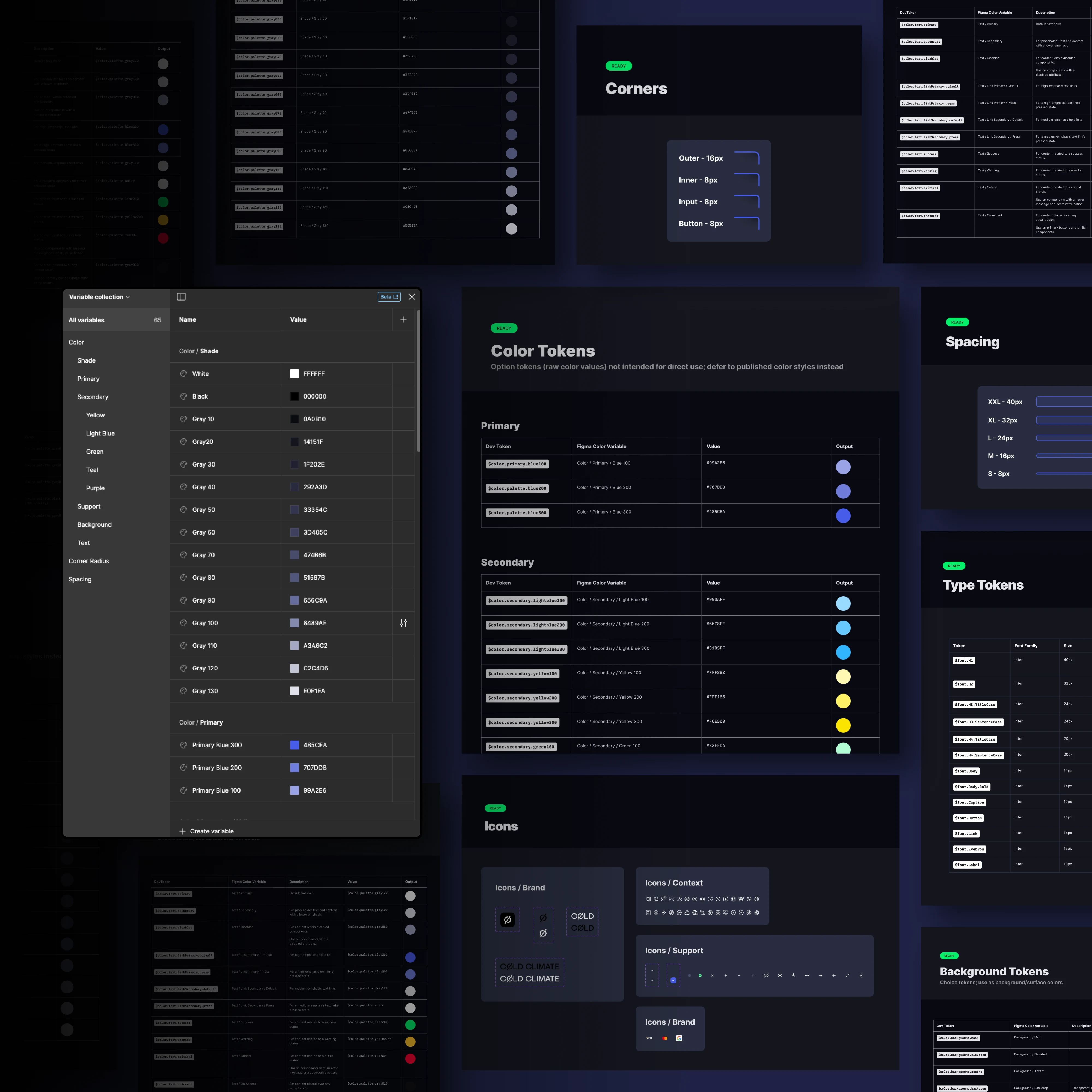
Task: Click the color type icon beside Gray 10
Action: pos(183,419)
